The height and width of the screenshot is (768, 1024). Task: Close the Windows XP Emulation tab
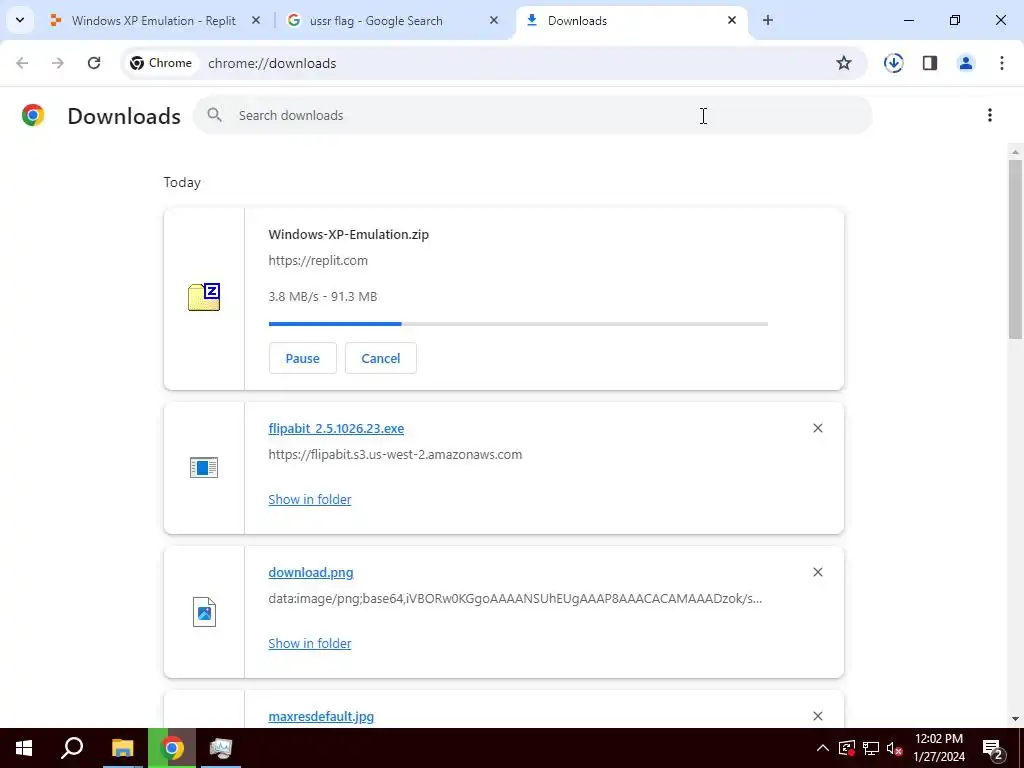click(x=256, y=20)
